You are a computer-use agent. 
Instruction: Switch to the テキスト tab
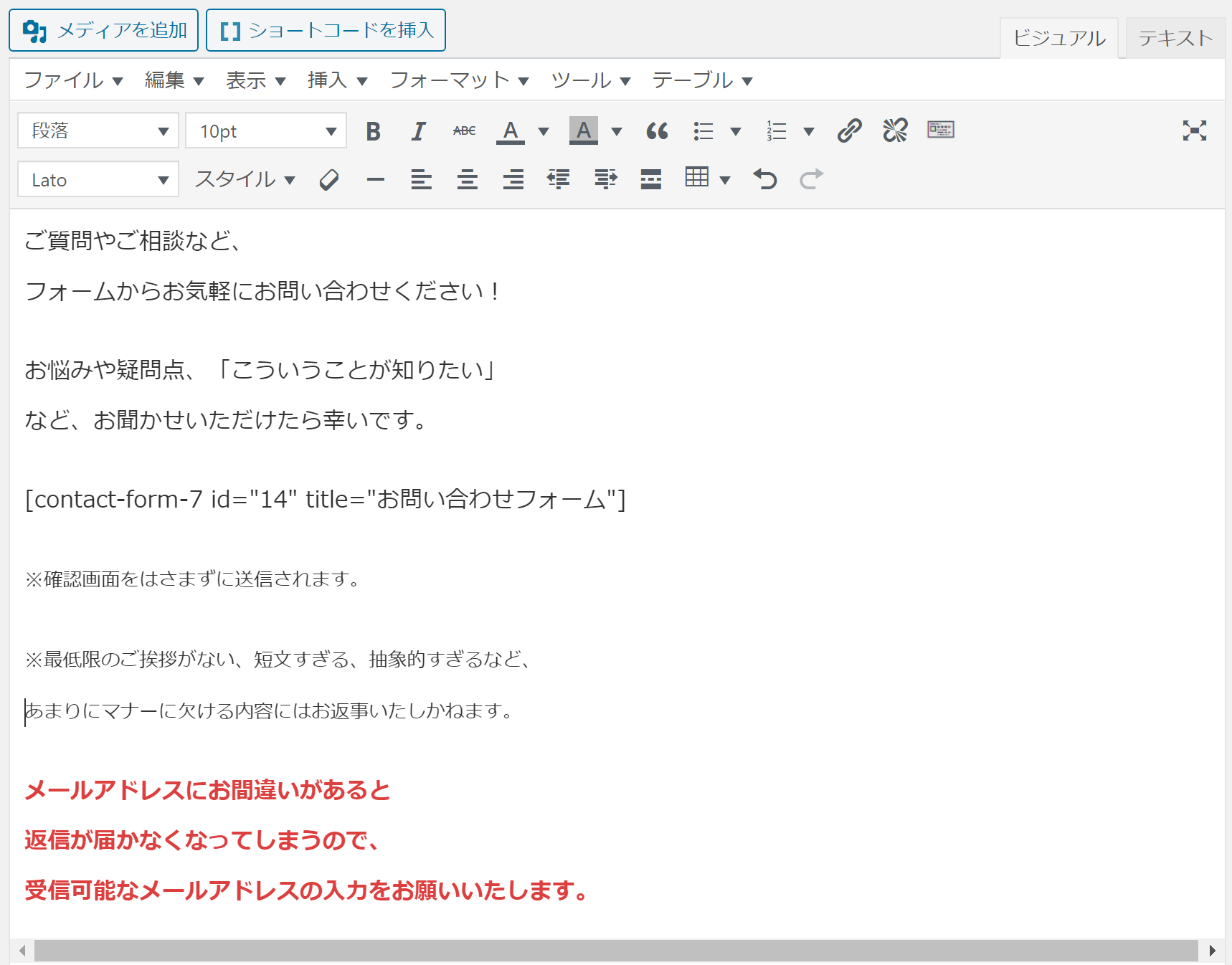(1175, 38)
